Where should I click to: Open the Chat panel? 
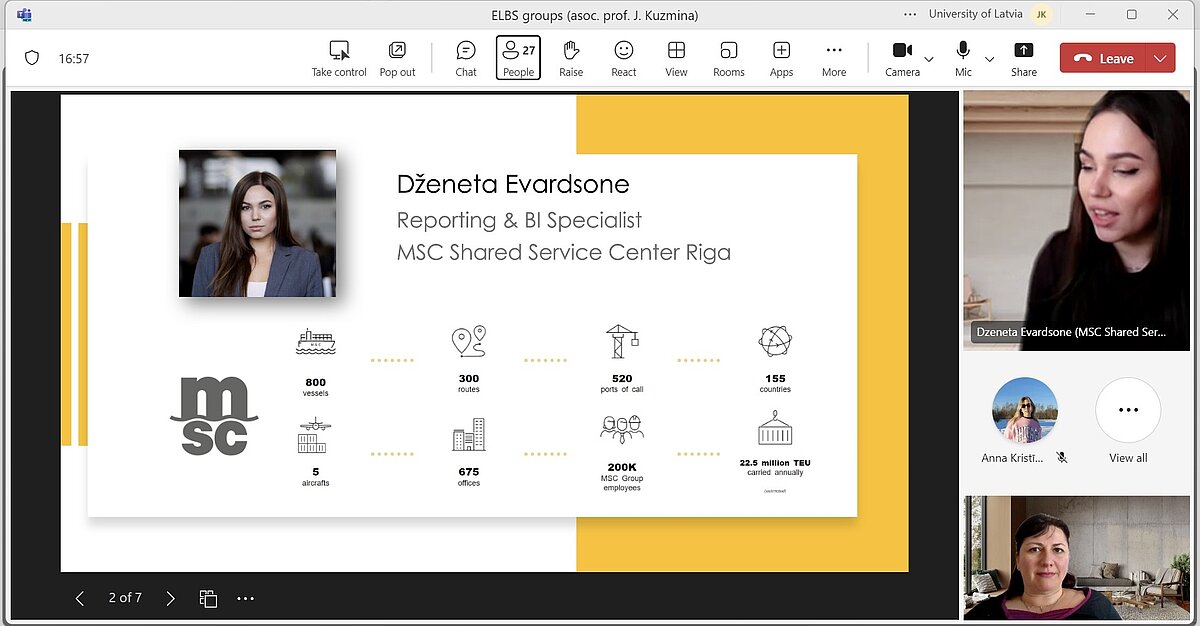click(x=466, y=58)
